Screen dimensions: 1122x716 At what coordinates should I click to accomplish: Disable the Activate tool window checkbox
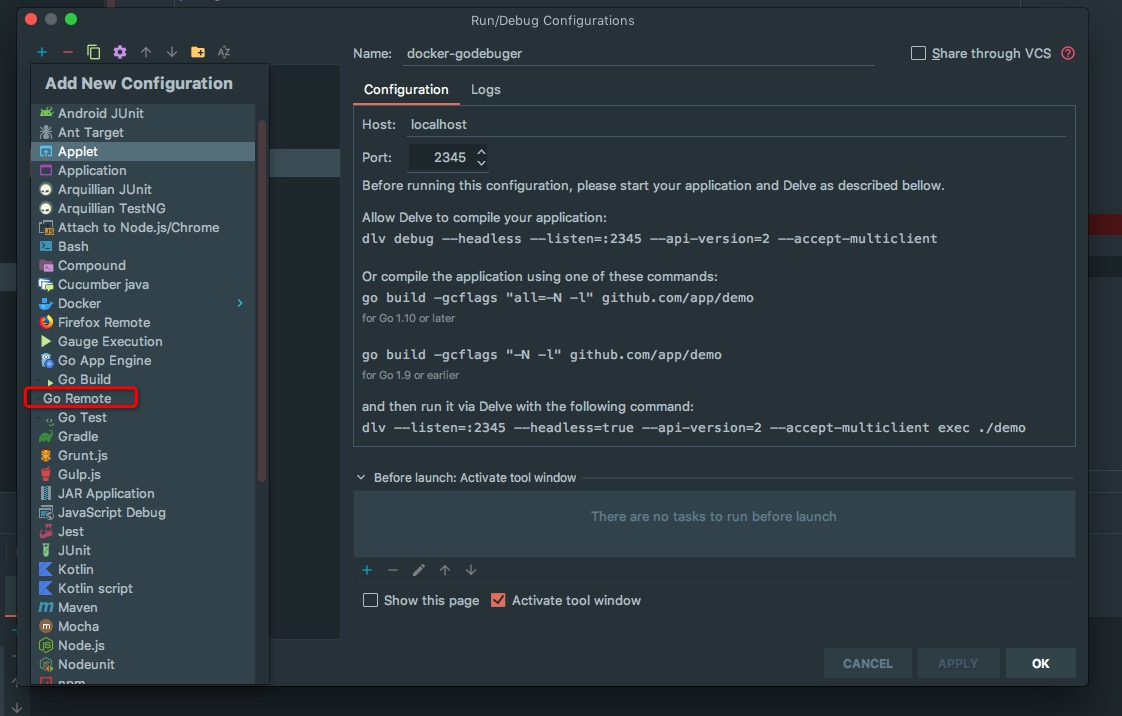[498, 600]
